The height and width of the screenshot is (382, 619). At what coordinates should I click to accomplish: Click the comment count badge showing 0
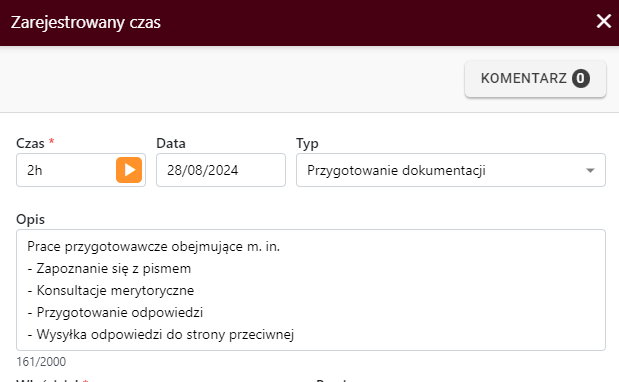click(581, 79)
